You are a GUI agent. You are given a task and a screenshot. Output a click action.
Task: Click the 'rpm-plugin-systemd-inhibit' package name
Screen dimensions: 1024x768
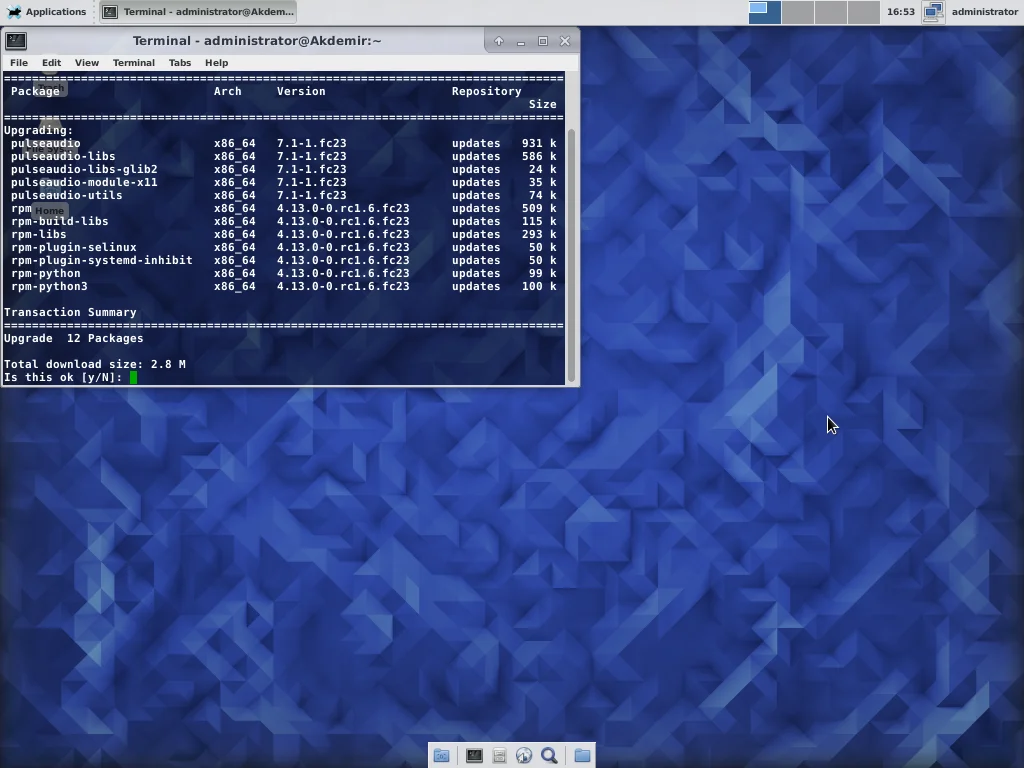(x=102, y=261)
